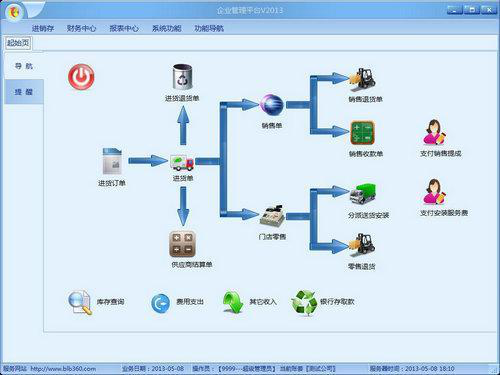Click the 门店零售 label
The image size is (500, 375).
point(272,237)
